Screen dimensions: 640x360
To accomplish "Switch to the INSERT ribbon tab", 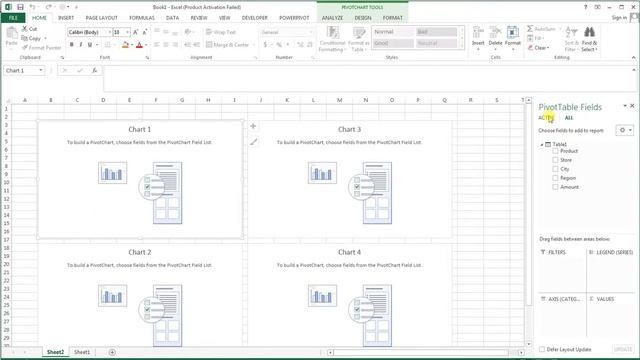I will point(66,18).
